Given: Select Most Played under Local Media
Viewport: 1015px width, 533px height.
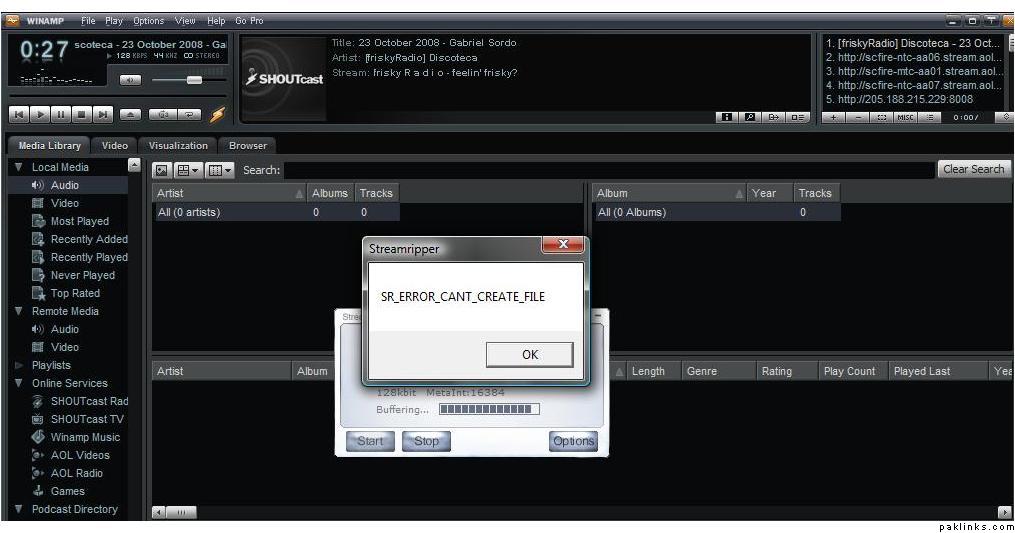Looking at the screenshot, I should pos(79,221).
